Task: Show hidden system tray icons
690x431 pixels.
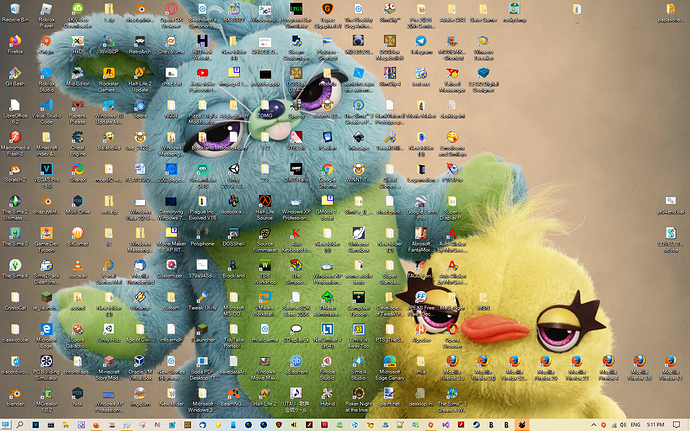Action: pos(593,425)
